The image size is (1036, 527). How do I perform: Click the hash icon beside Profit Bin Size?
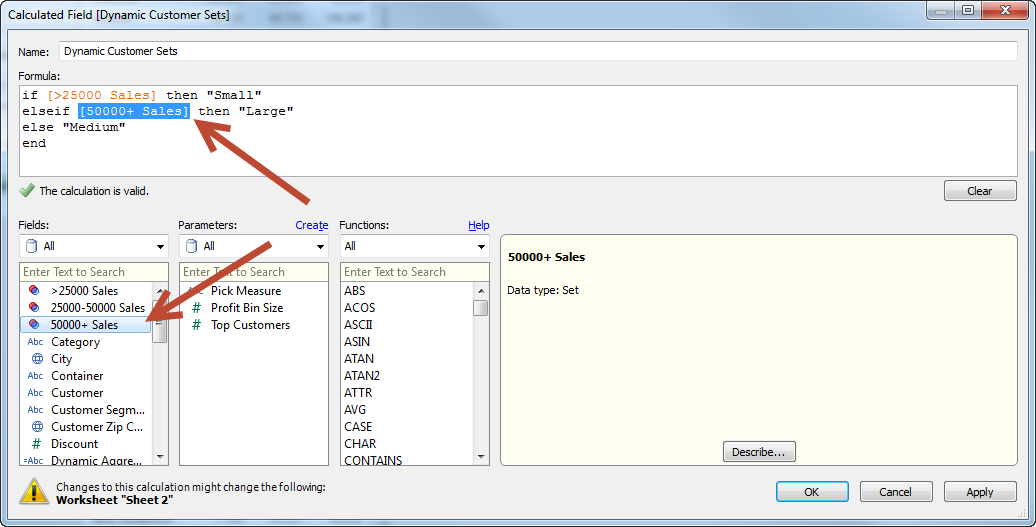click(196, 308)
